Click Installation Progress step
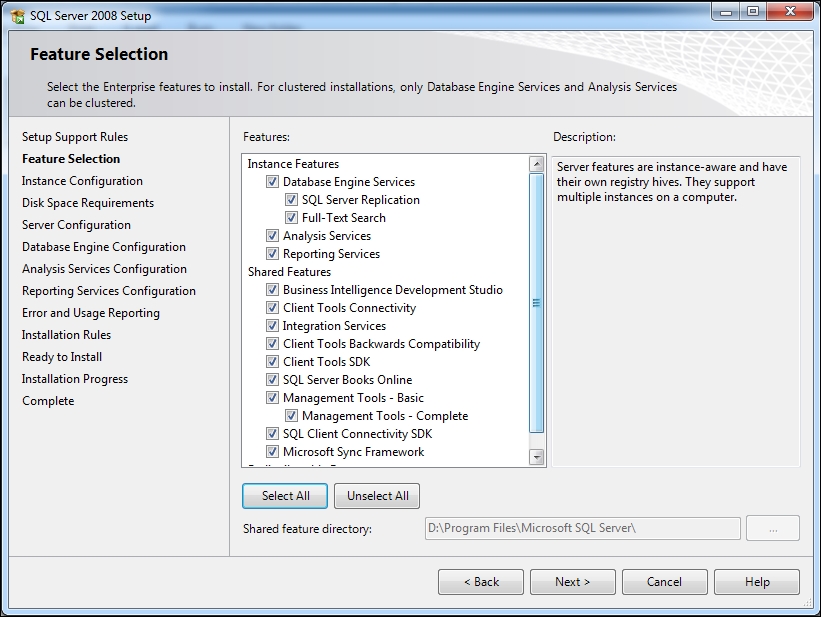The image size is (821, 617). pyautogui.click(x=75, y=379)
